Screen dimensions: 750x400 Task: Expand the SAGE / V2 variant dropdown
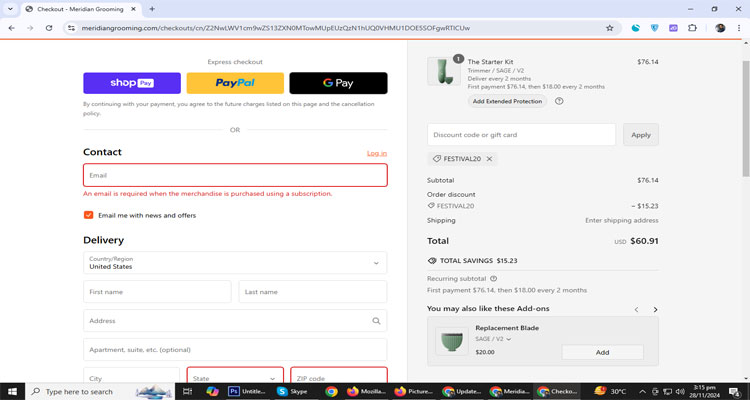click(x=493, y=339)
